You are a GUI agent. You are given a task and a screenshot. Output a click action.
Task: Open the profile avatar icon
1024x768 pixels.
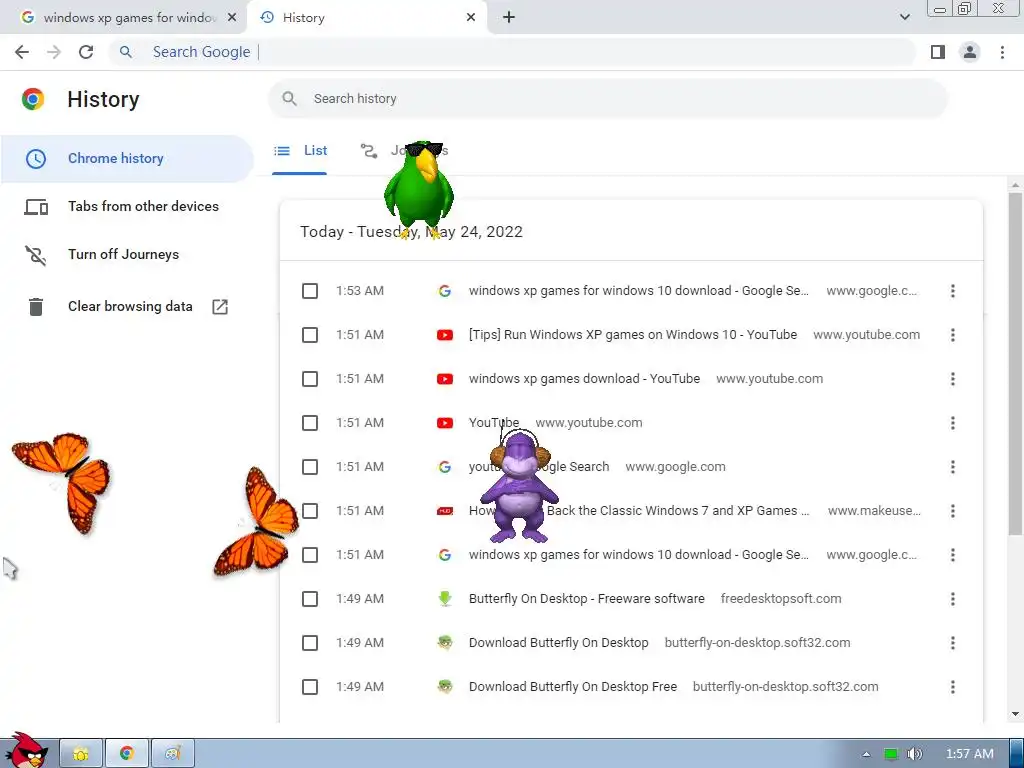coord(970,52)
